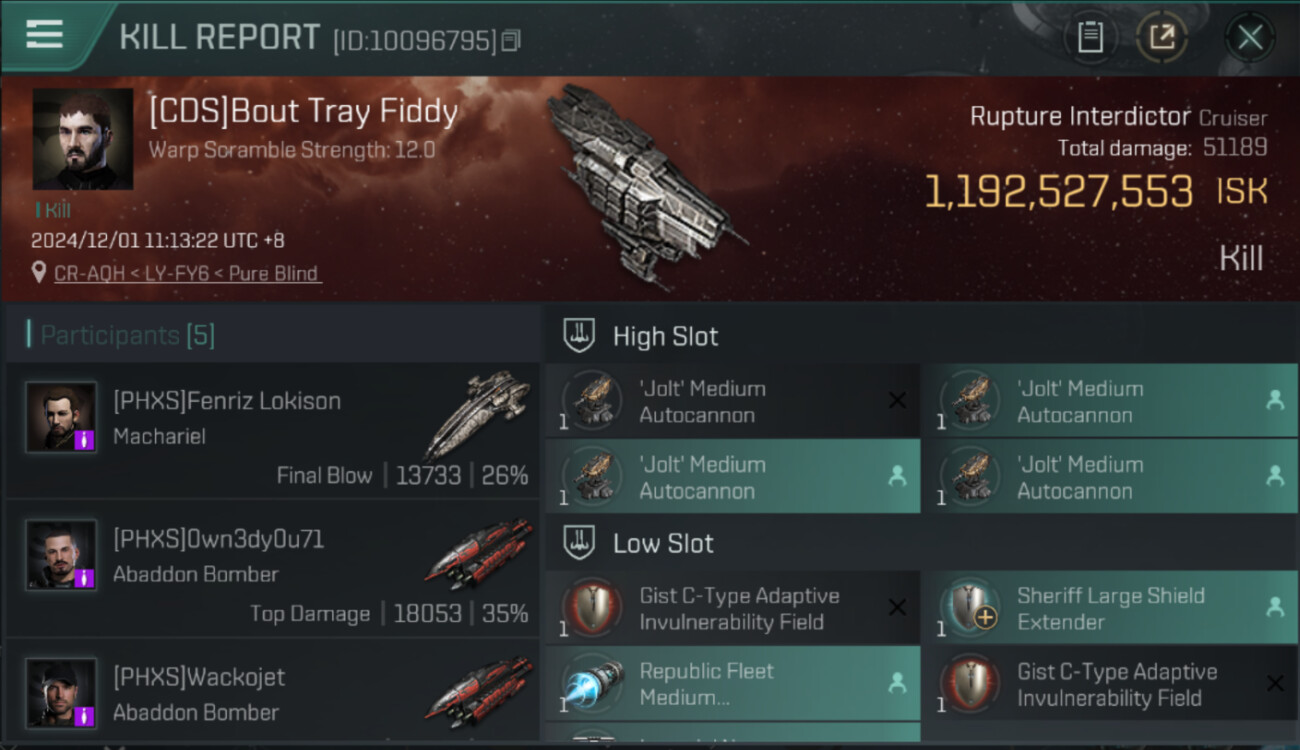Image resolution: width=1300 pixels, height=750 pixels.
Task: Click Wackojet's Abaddon Bomber ship icon
Action: click(x=479, y=690)
